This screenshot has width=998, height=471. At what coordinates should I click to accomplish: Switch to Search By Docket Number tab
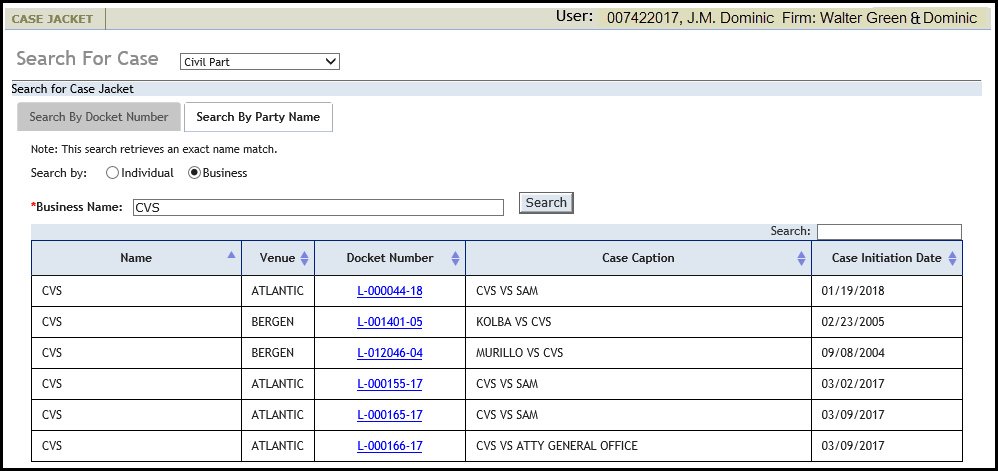coord(99,117)
